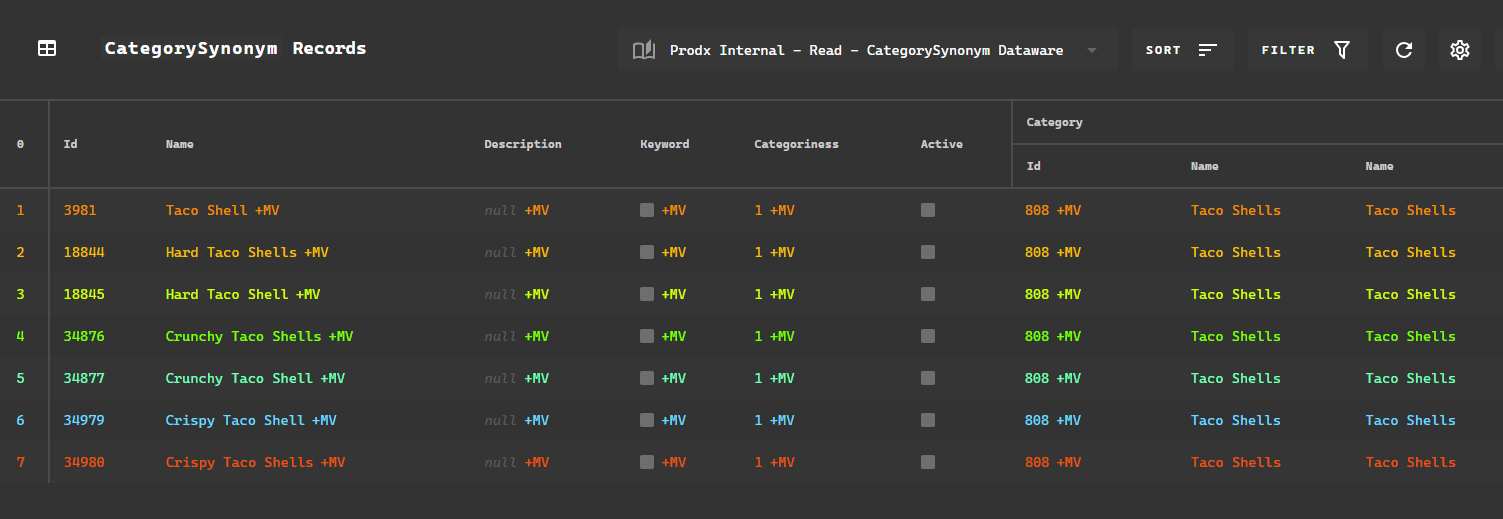This screenshot has width=1503, height=519.
Task: Toggle Keyword checkbox for Hard Taco Shells row
Action: click(647, 252)
